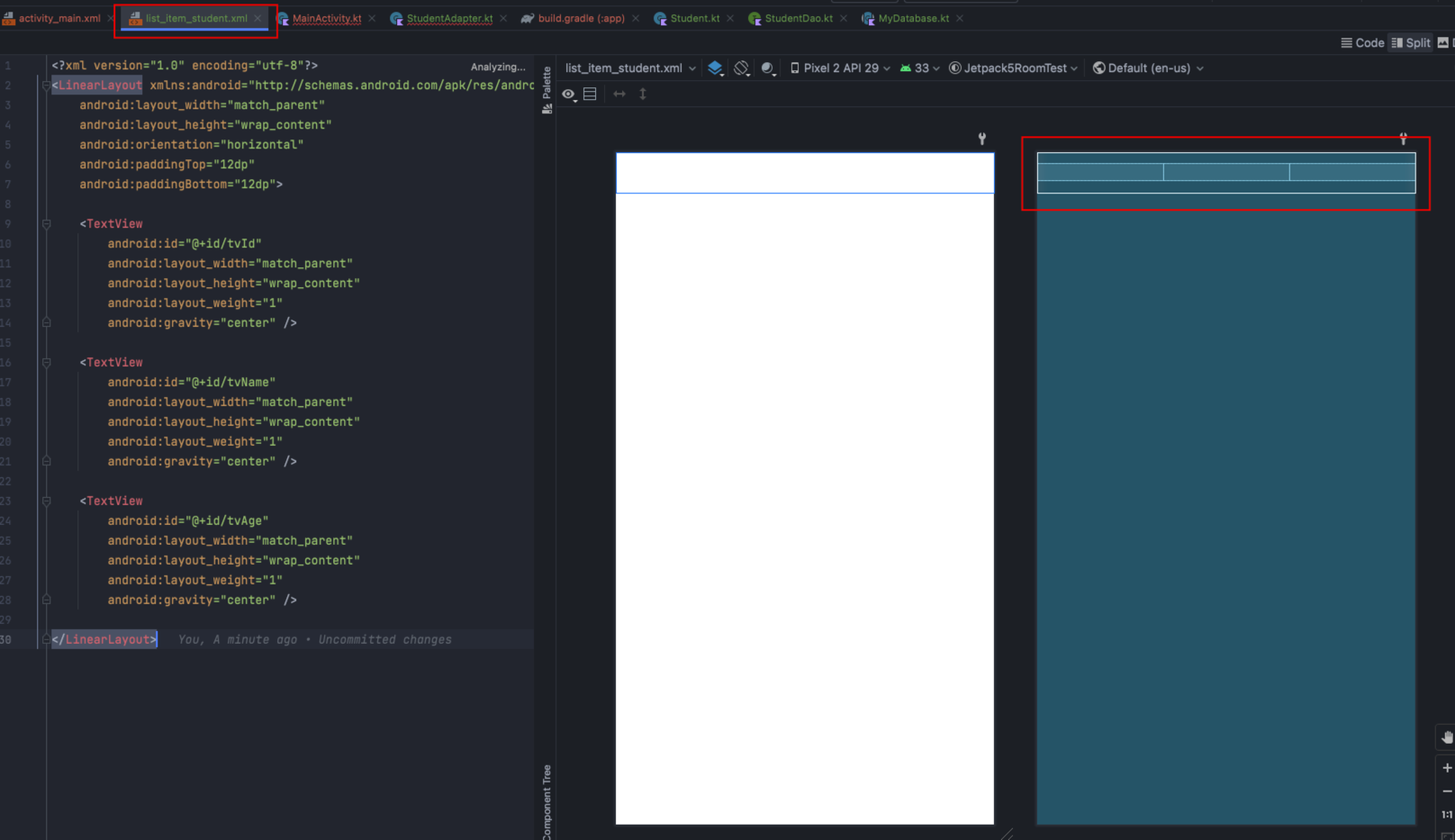Switch editor to Split view mode
Image resolution: width=1455 pixels, height=840 pixels.
click(1411, 42)
